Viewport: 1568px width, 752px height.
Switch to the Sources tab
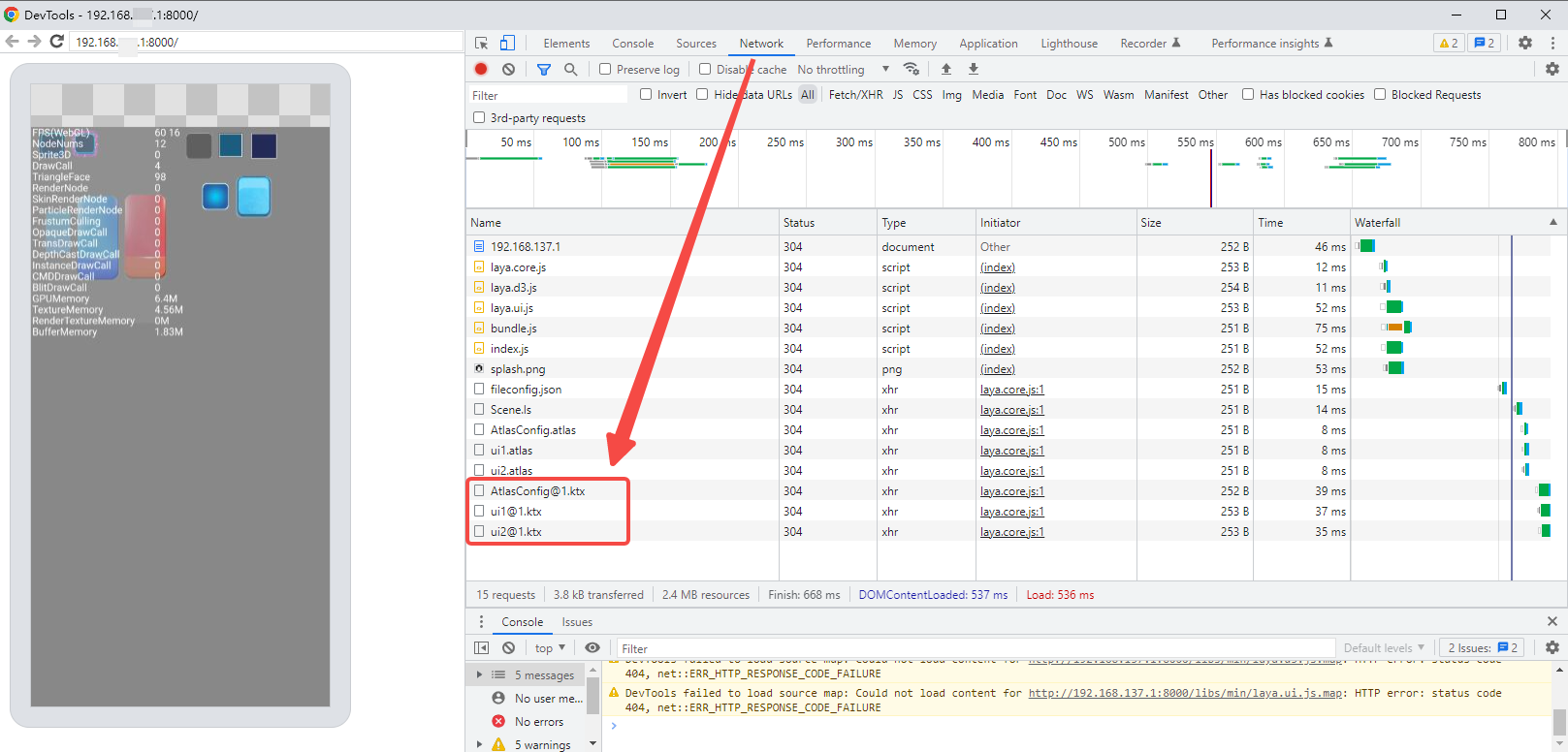pos(695,44)
